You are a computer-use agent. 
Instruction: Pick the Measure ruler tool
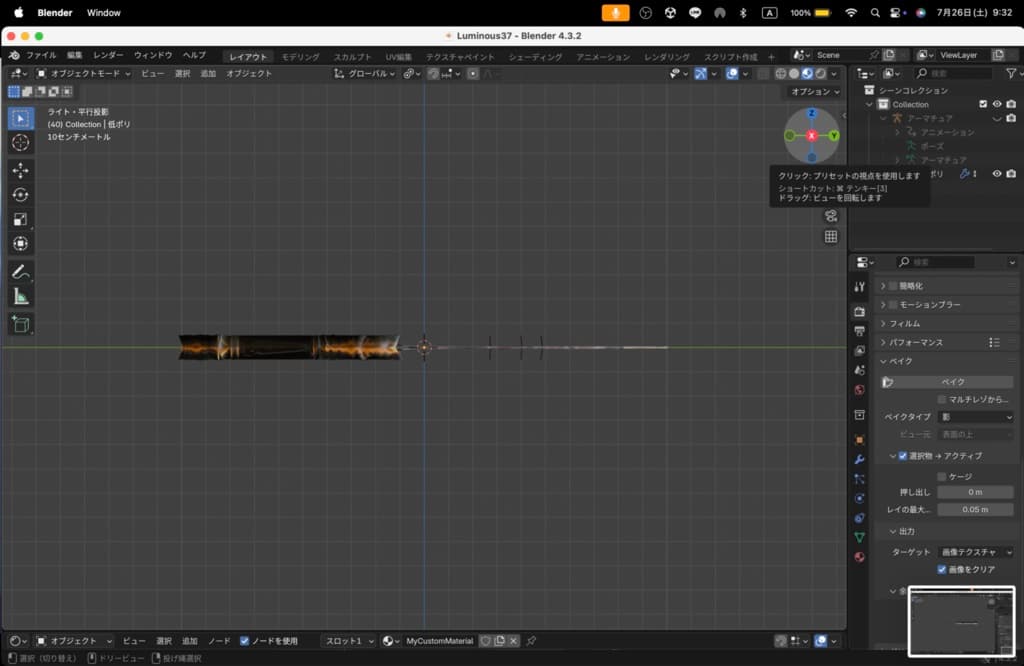tap(21, 297)
